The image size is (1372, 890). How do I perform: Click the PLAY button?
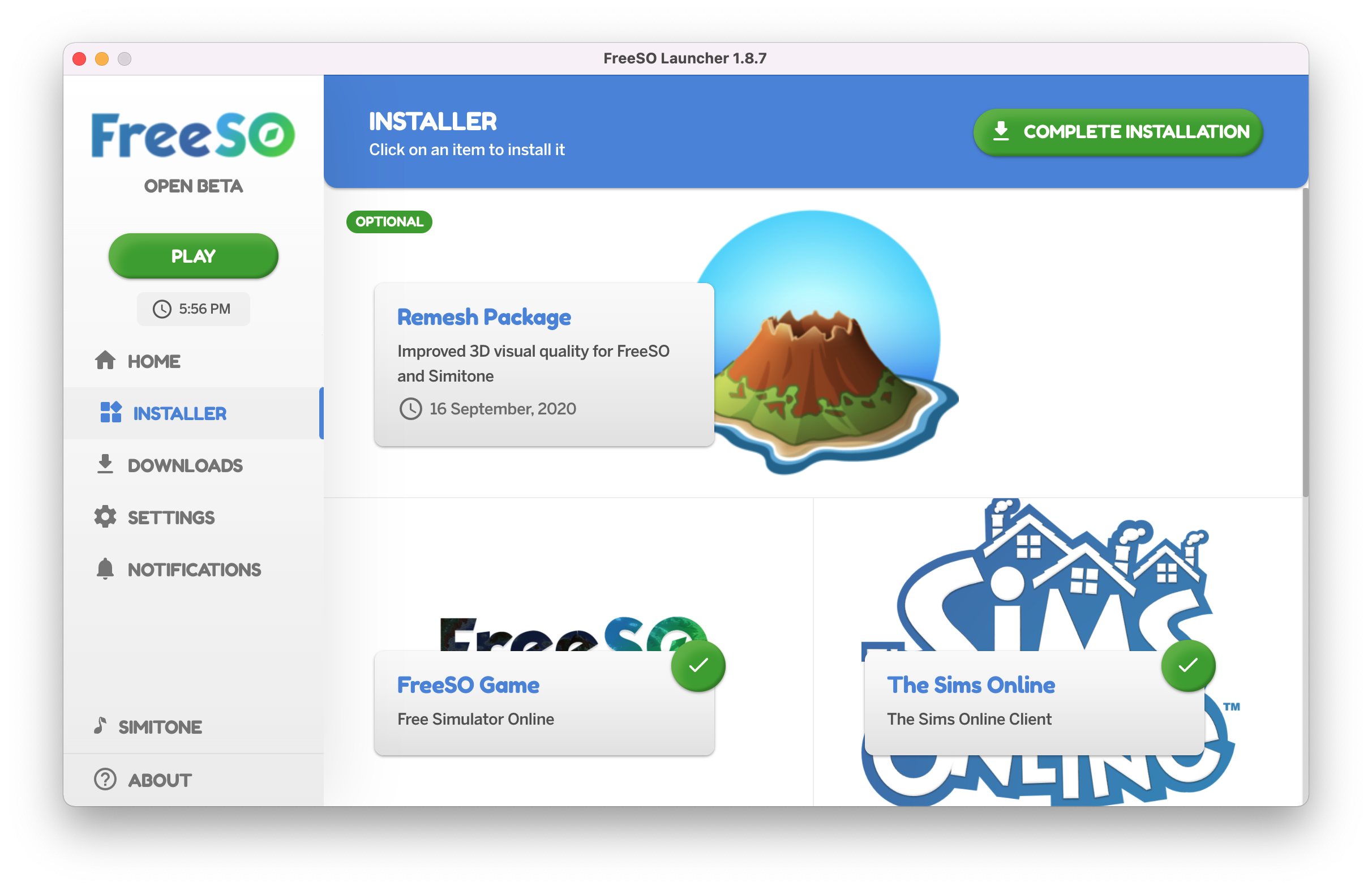pyautogui.click(x=192, y=254)
